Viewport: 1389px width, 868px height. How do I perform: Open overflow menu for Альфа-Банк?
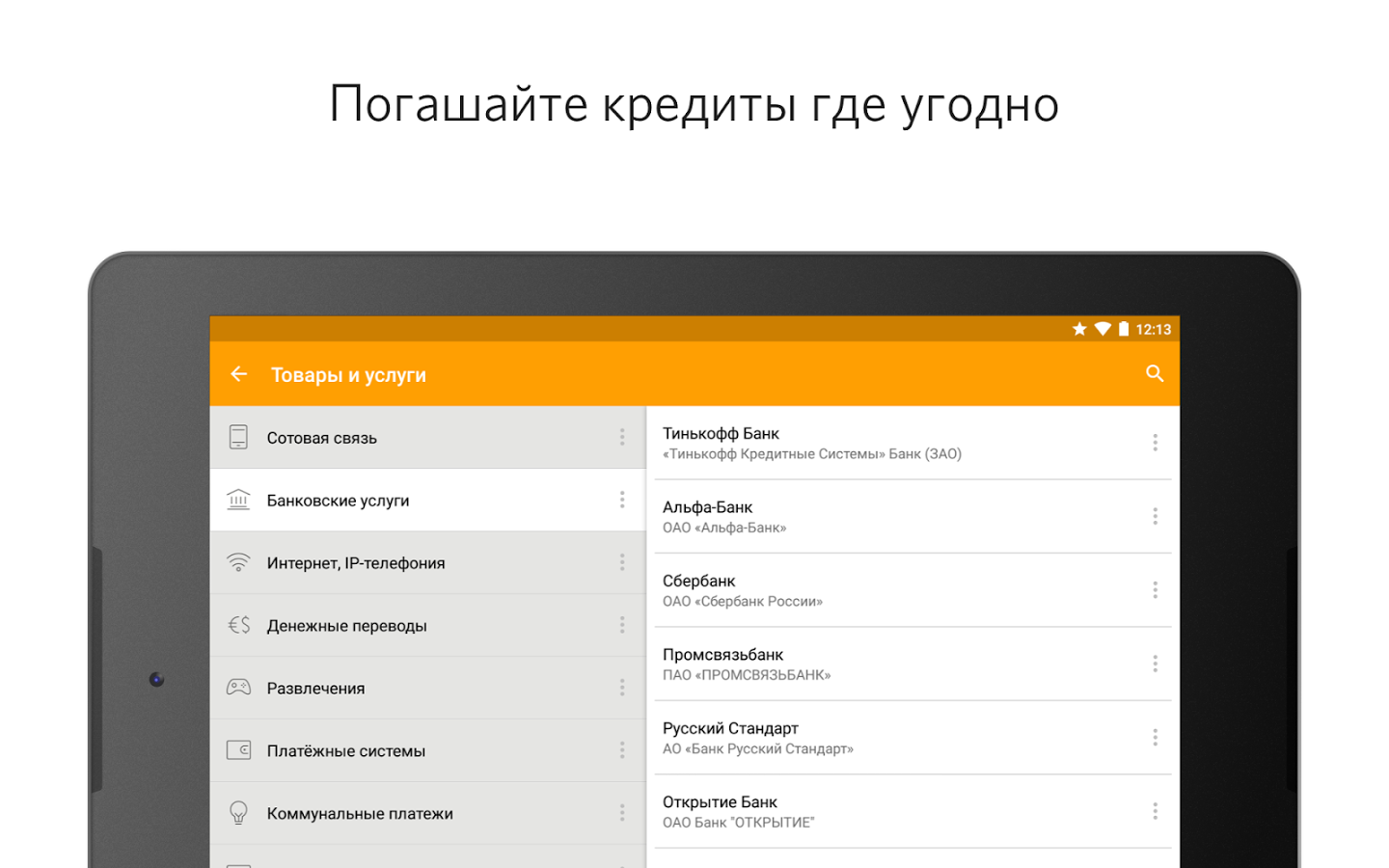(1155, 516)
